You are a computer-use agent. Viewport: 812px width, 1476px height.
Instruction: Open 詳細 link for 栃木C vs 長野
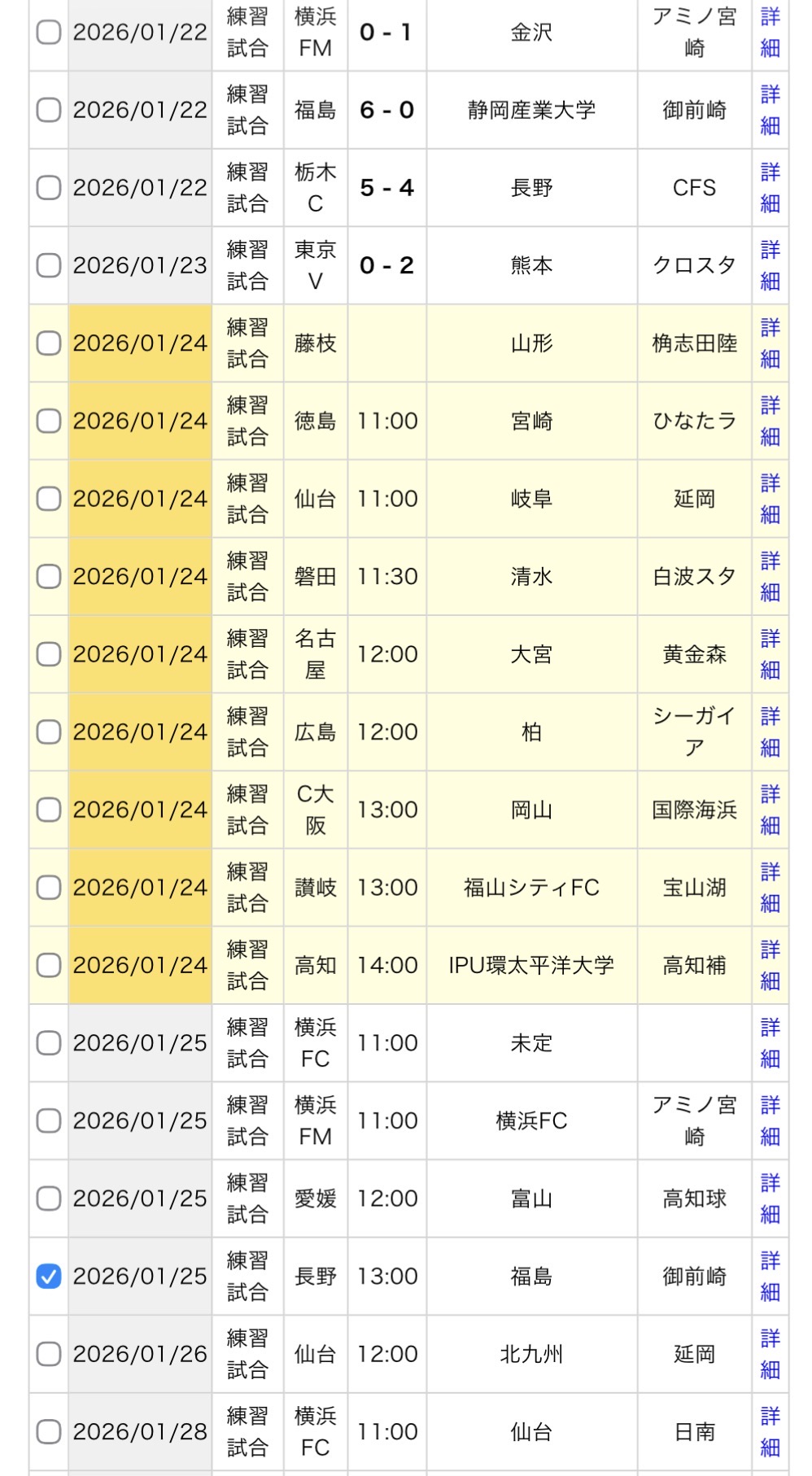(x=770, y=188)
